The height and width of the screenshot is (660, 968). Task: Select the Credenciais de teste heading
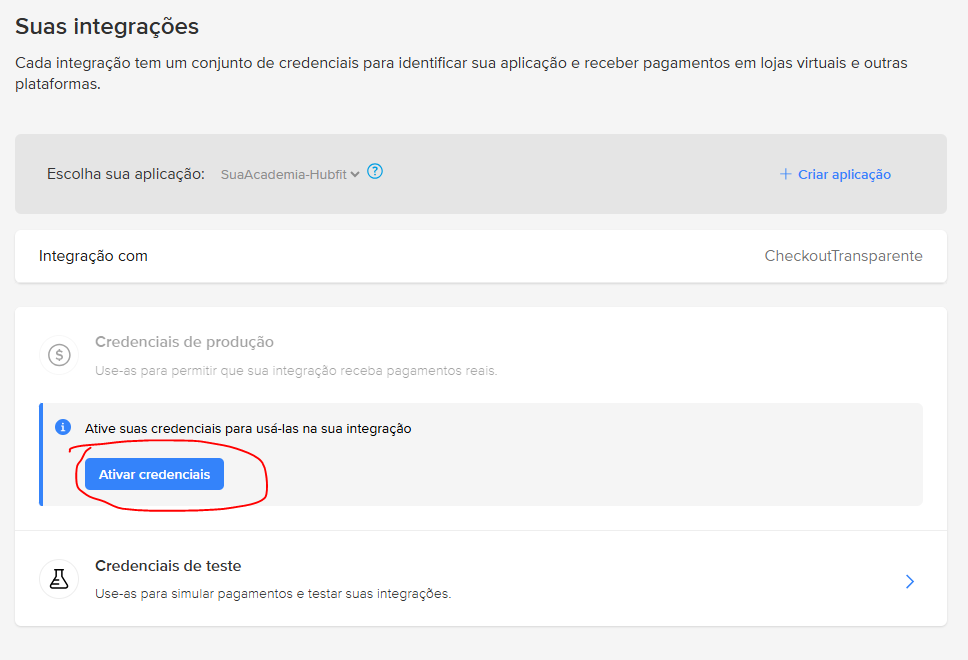tap(168, 566)
